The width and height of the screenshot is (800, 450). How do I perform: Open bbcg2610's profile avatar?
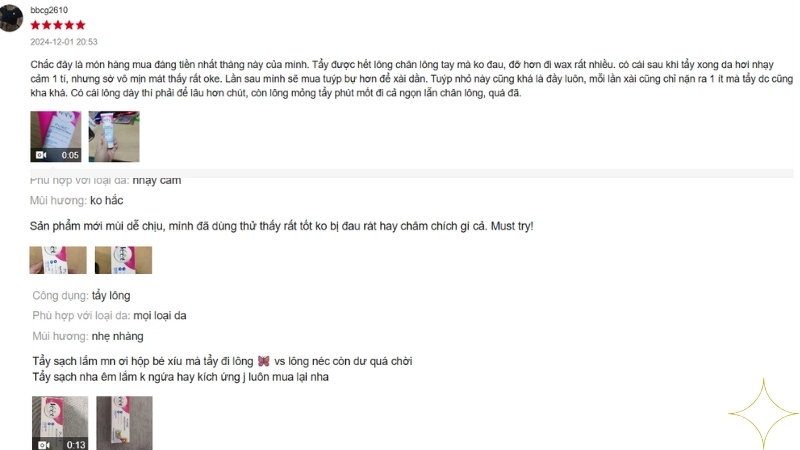(x=11, y=18)
